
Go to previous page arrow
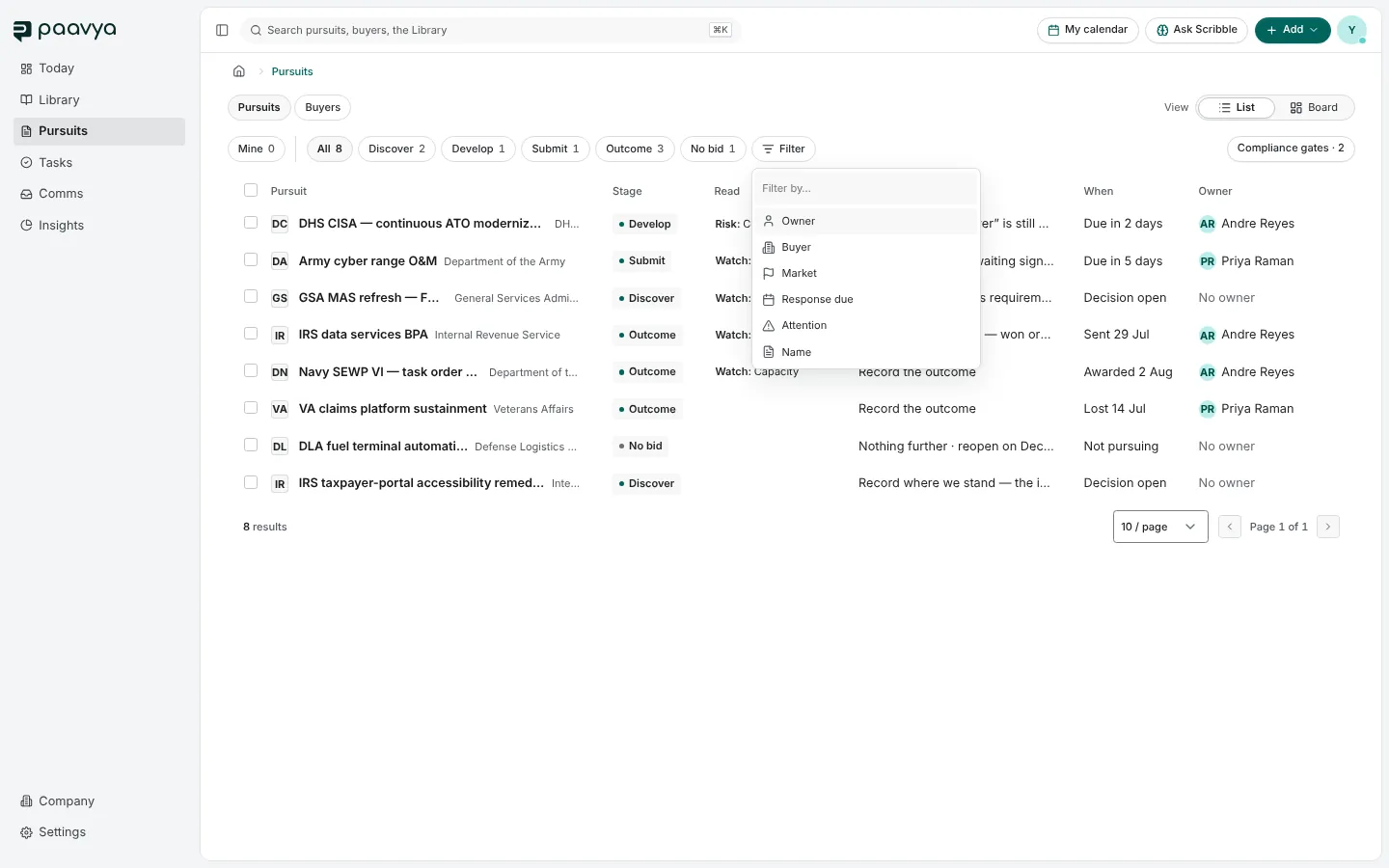pyautogui.click(x=1230, y=527)
